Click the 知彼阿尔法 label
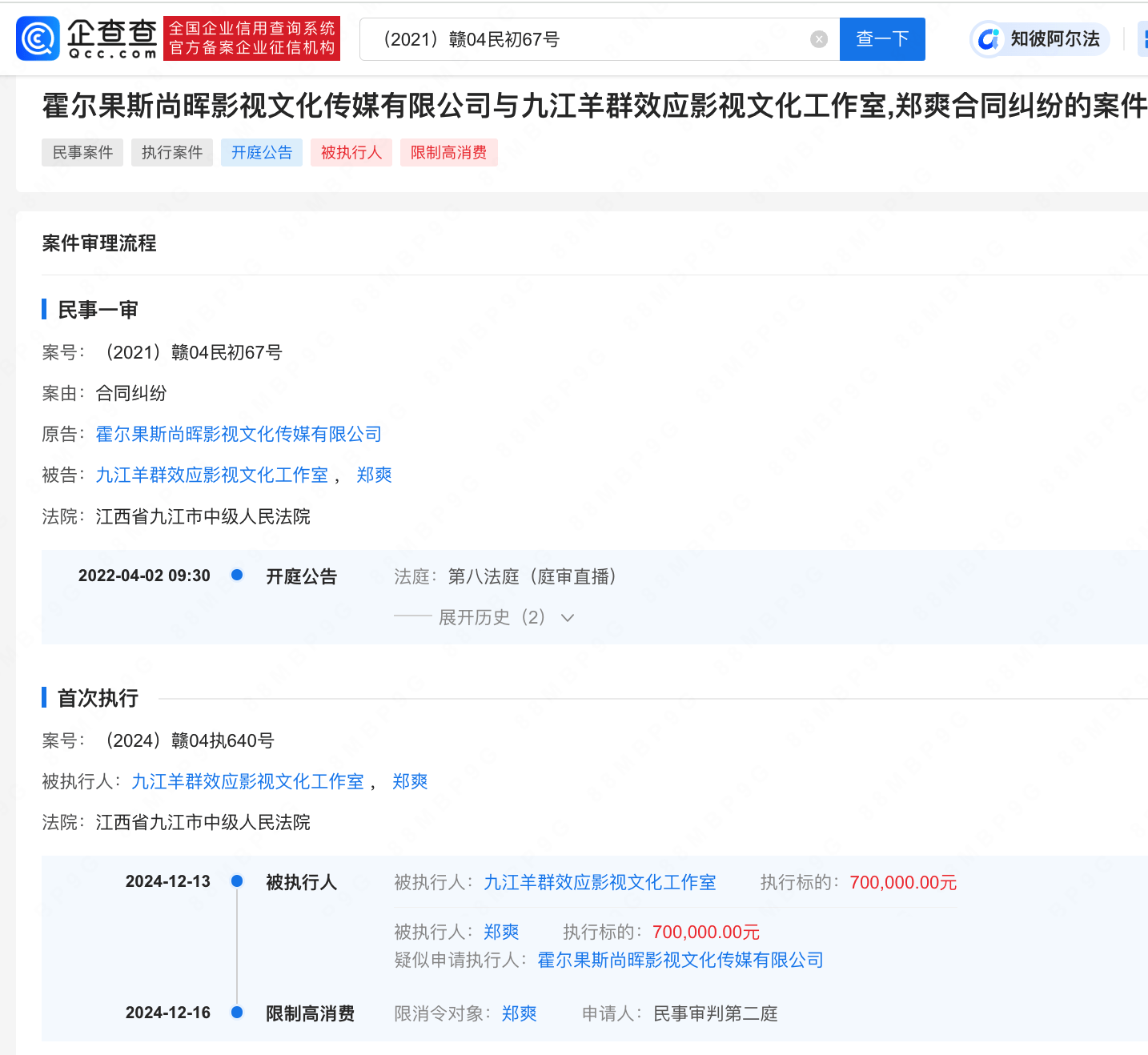 point(1055,38)
